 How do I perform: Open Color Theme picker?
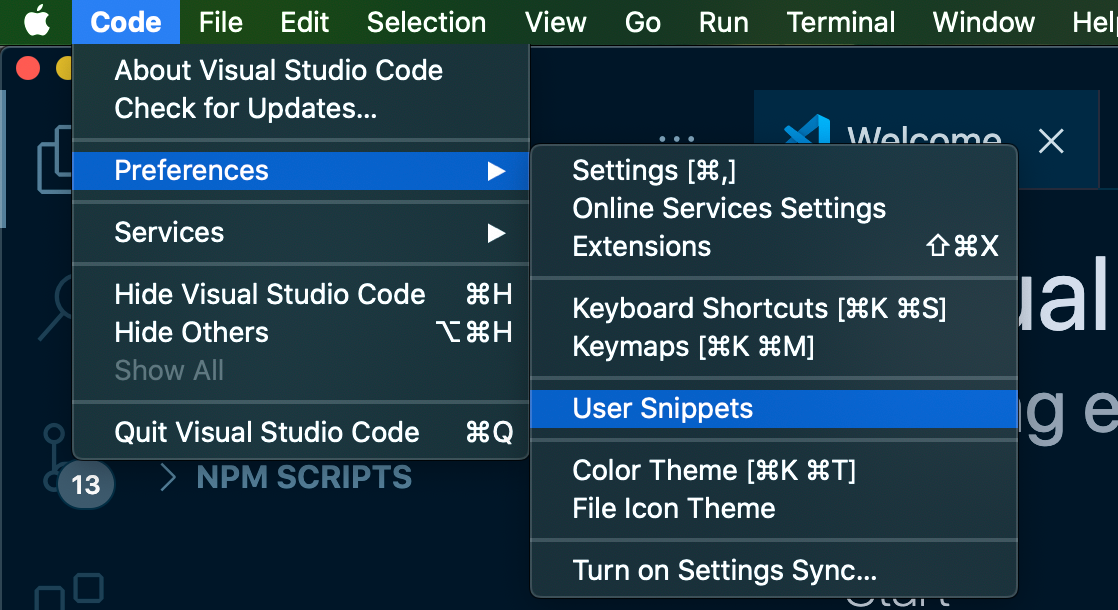click(x=774, y=470)
